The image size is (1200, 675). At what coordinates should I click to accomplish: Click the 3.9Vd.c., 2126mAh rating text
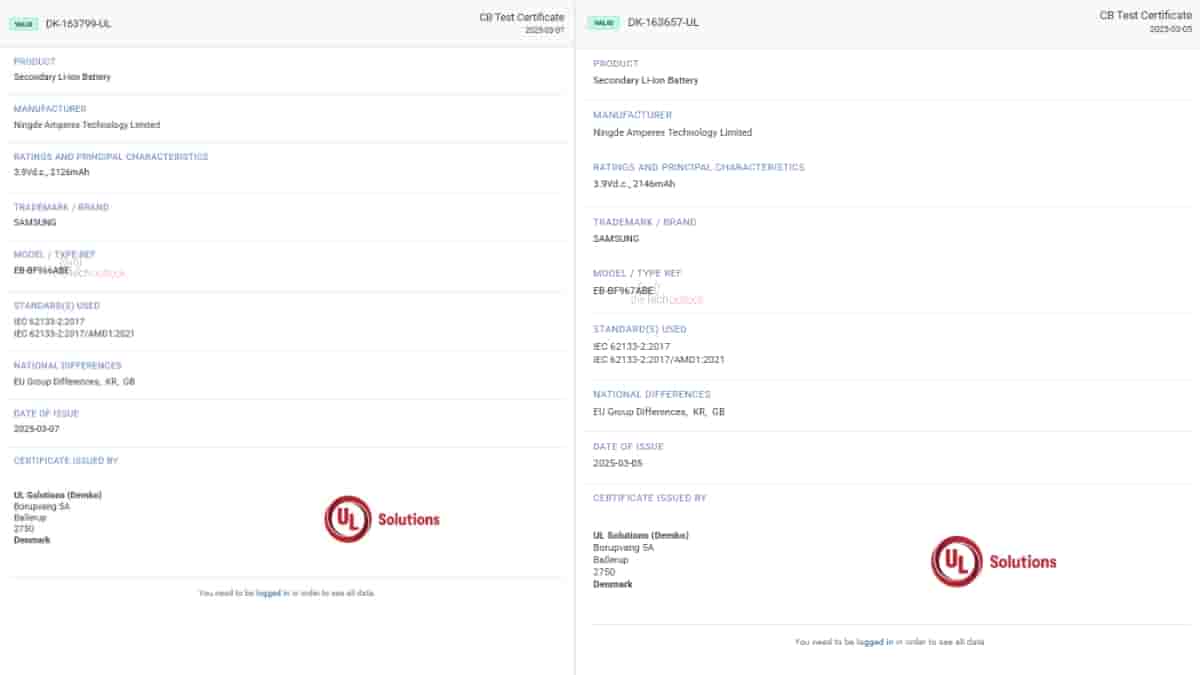(x=51, y=172)
